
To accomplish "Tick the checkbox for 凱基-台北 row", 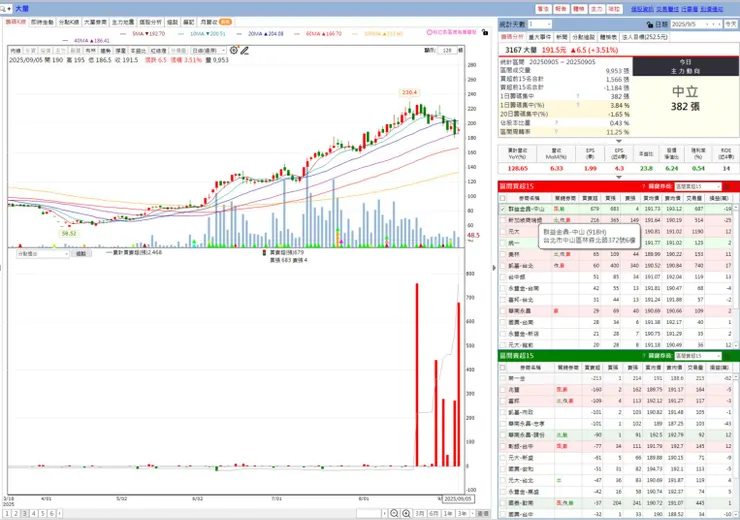I will coord(503,266).
